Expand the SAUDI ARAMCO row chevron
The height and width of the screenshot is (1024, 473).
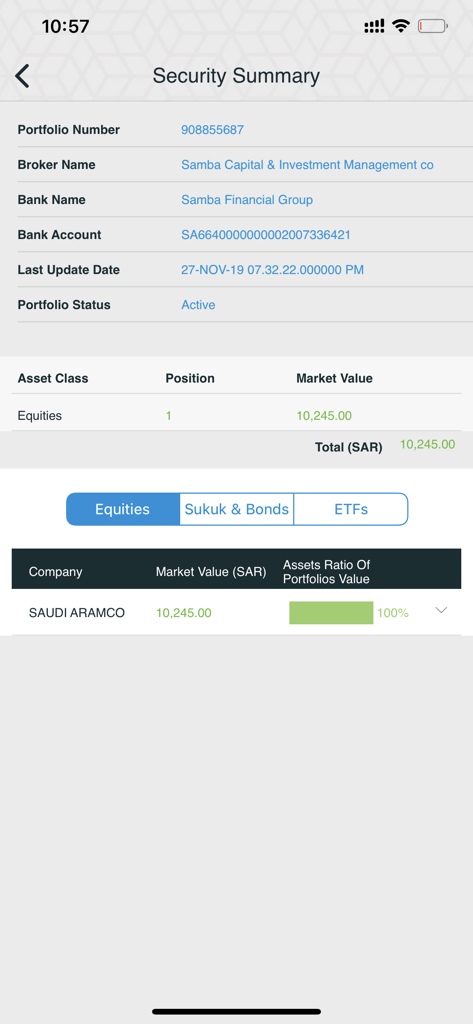[442, 610]
